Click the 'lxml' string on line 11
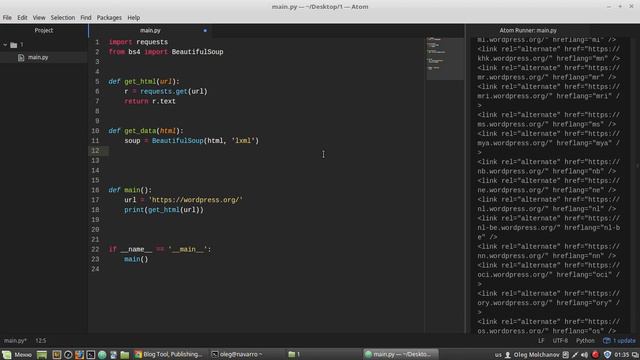 point(243,141)
